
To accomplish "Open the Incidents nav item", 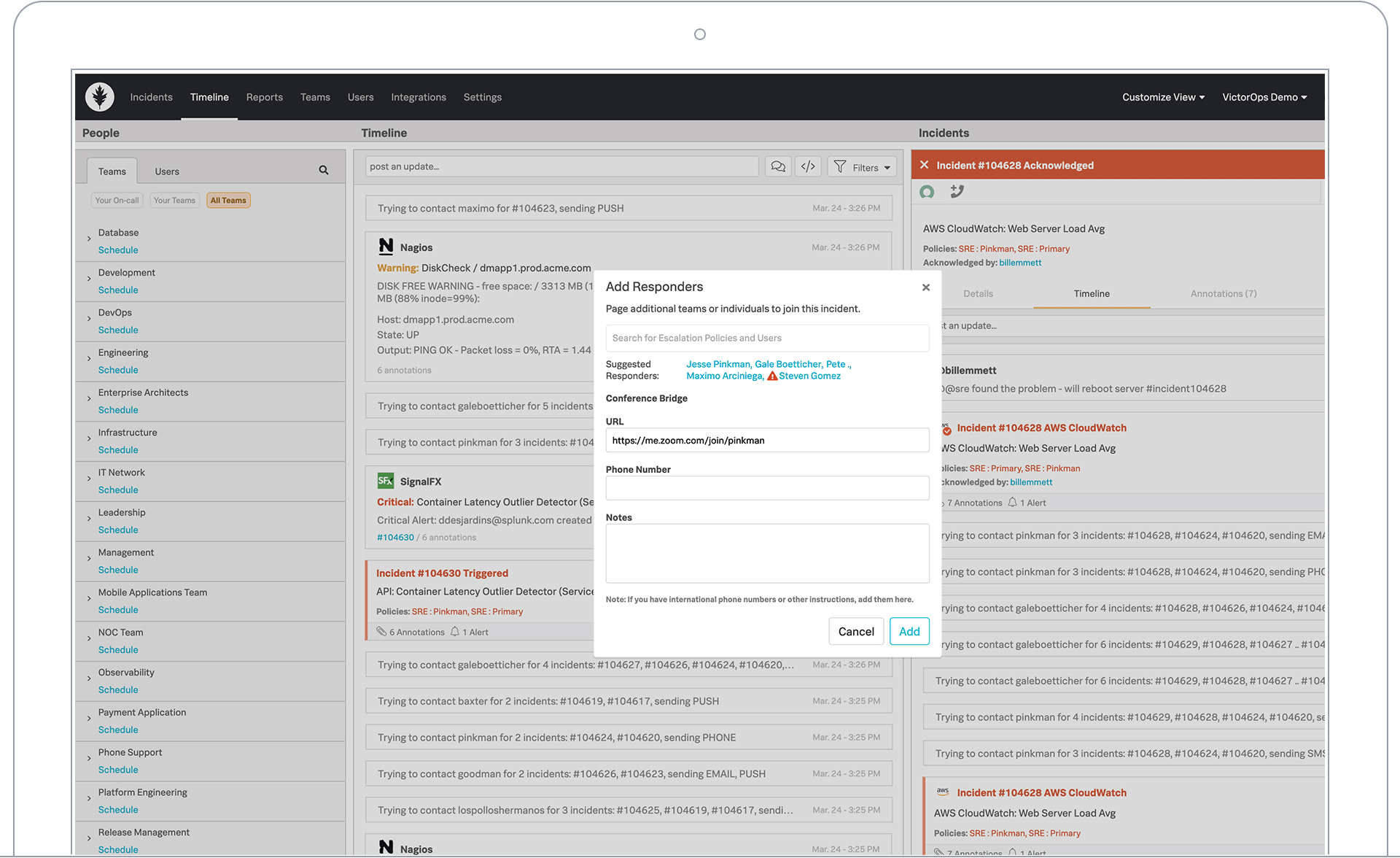I will tap(151, 97).
